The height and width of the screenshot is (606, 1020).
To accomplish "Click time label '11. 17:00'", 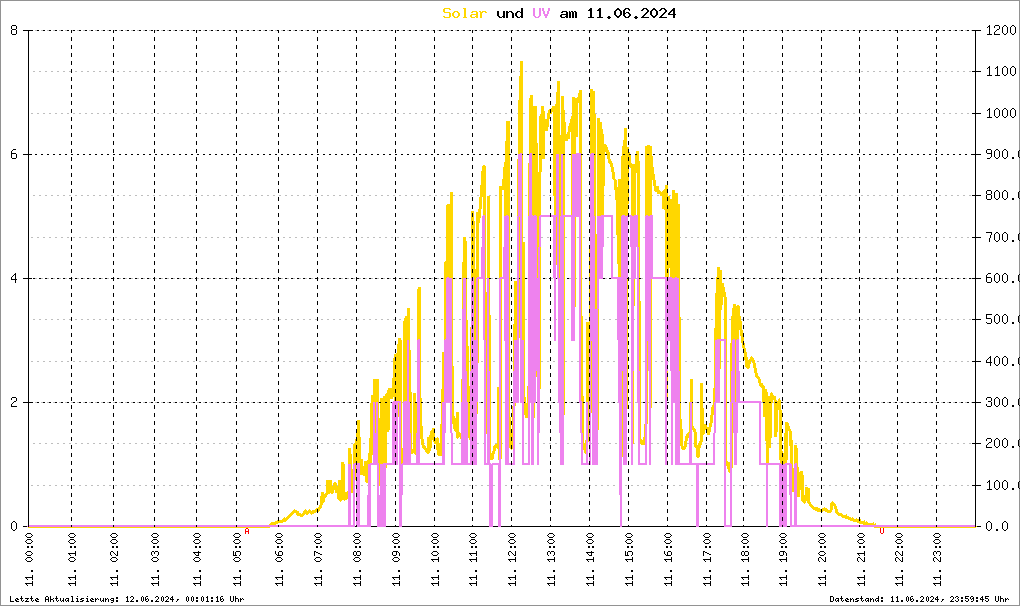I will (707, 559).
